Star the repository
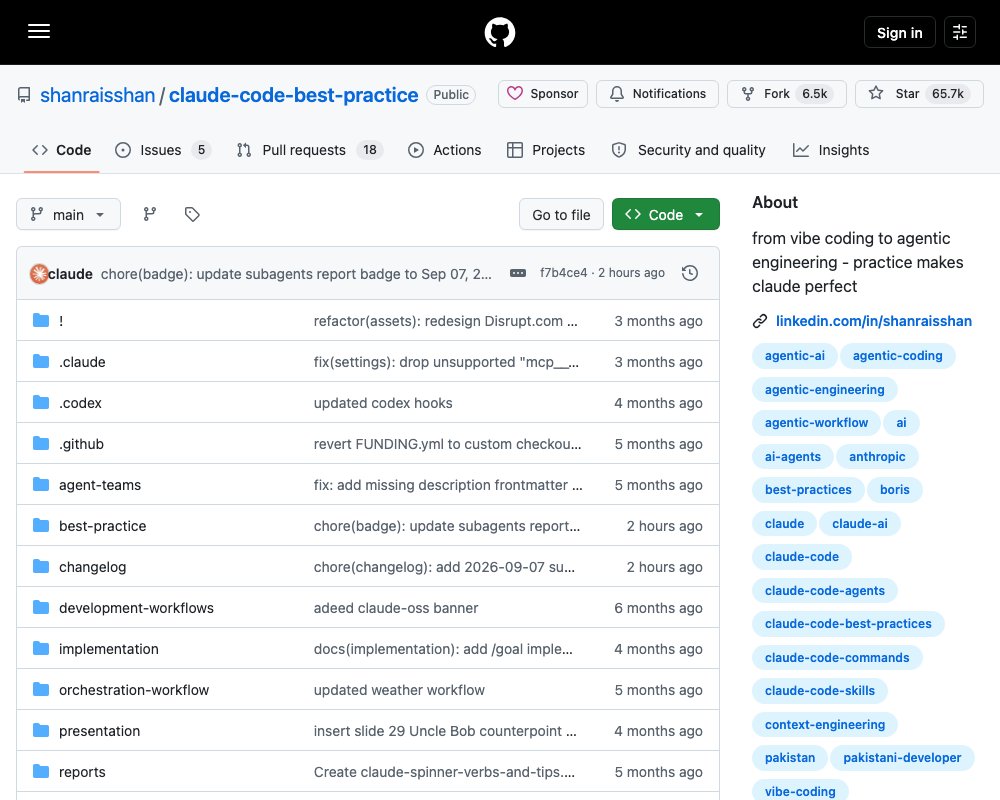This screenshot has width=1000, height=800. point(919,94)
